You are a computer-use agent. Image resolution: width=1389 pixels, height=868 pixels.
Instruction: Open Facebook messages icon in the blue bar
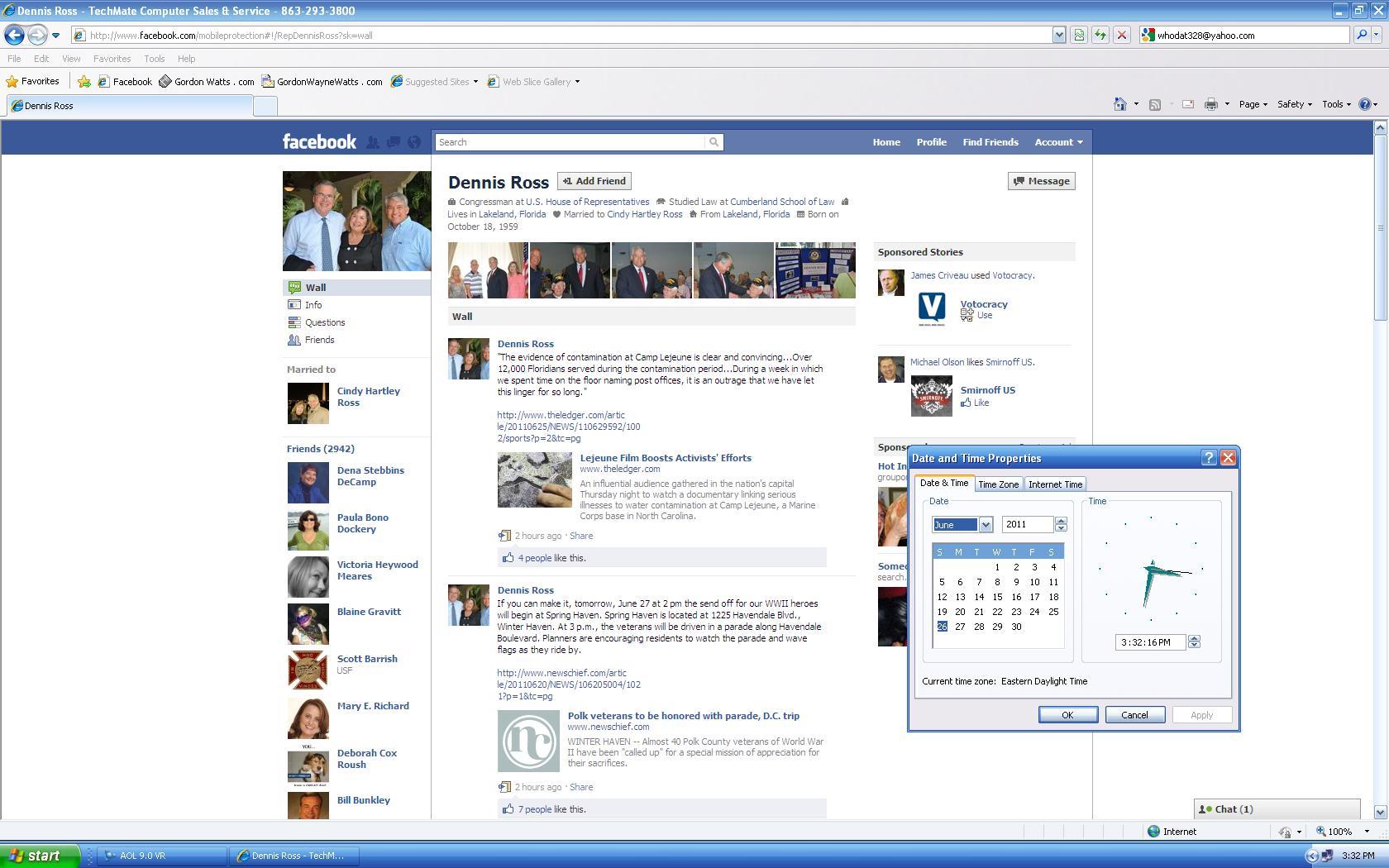tap(394, 142)
